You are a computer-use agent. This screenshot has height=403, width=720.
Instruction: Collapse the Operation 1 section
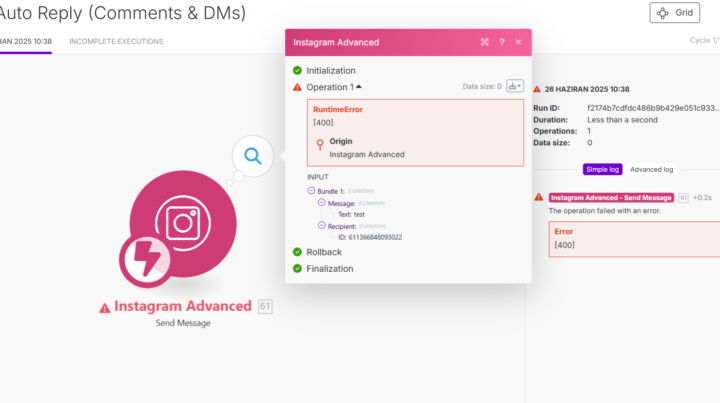coord(359,87)
